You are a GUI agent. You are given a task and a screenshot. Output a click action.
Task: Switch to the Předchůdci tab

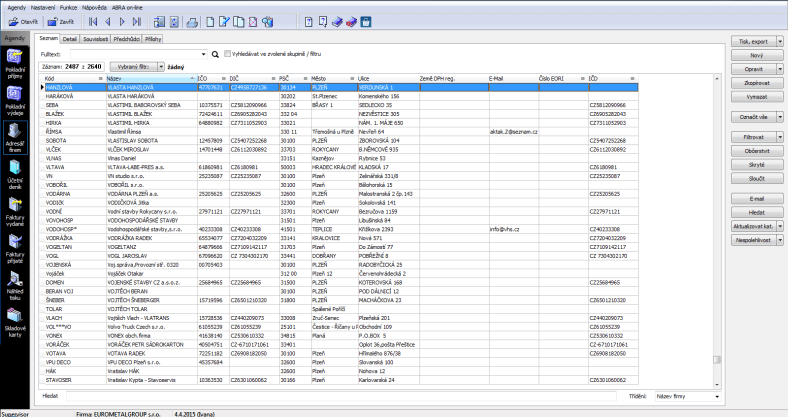126,39
